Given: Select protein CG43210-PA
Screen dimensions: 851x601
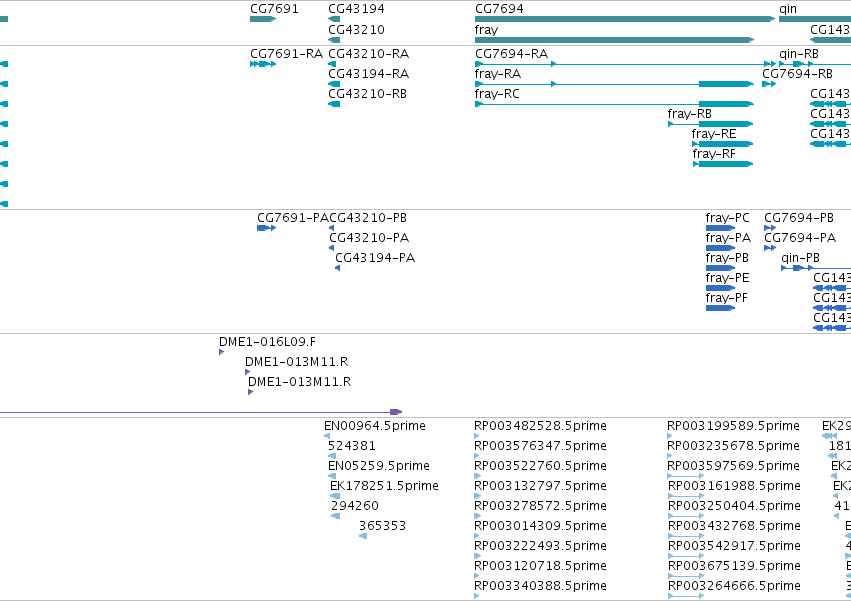Looking at the screenshot, I should (332, 248).
